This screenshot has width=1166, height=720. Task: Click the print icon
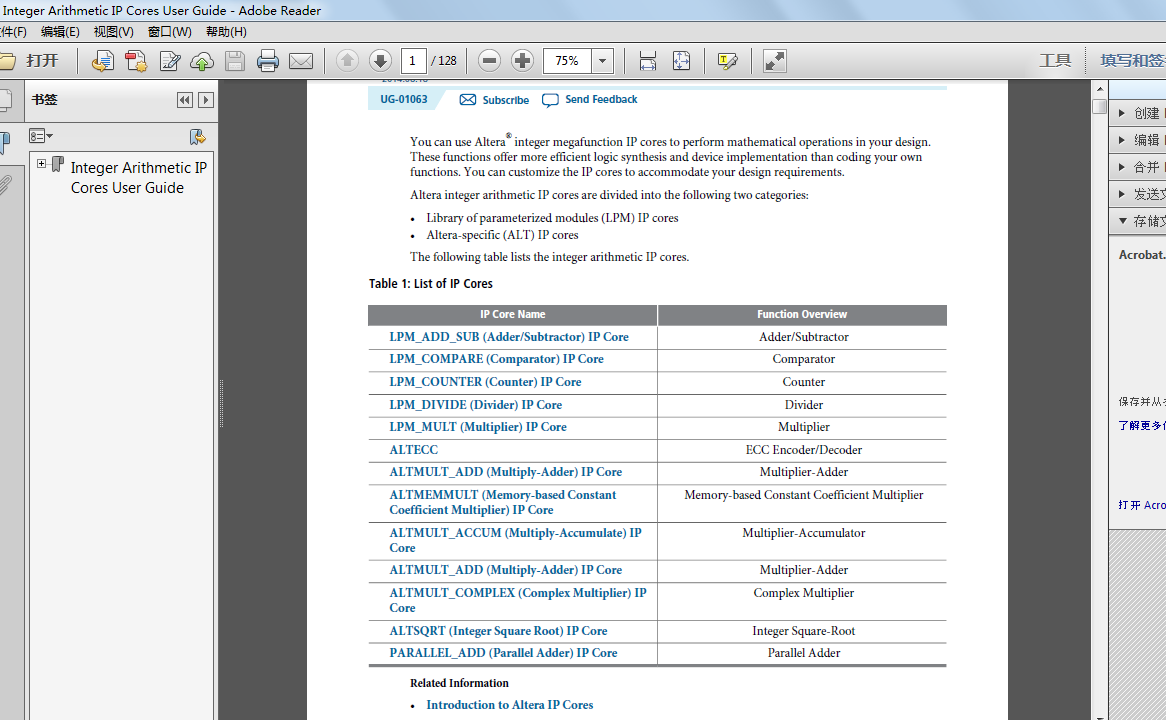tap(268, 61)
